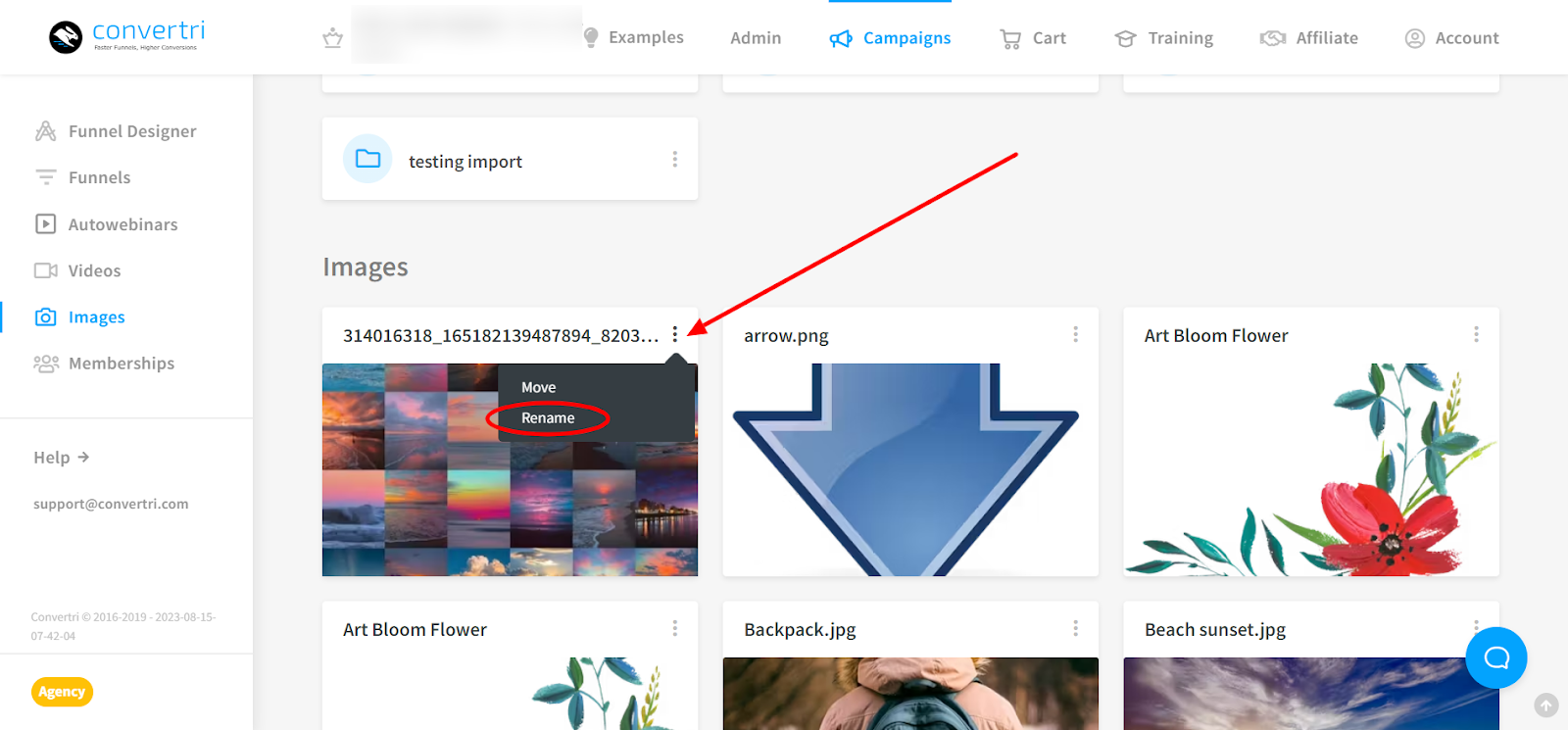Click the crown icon in top bar
The height and width of the screenshot is (730, 1568).
click(333, 38)
